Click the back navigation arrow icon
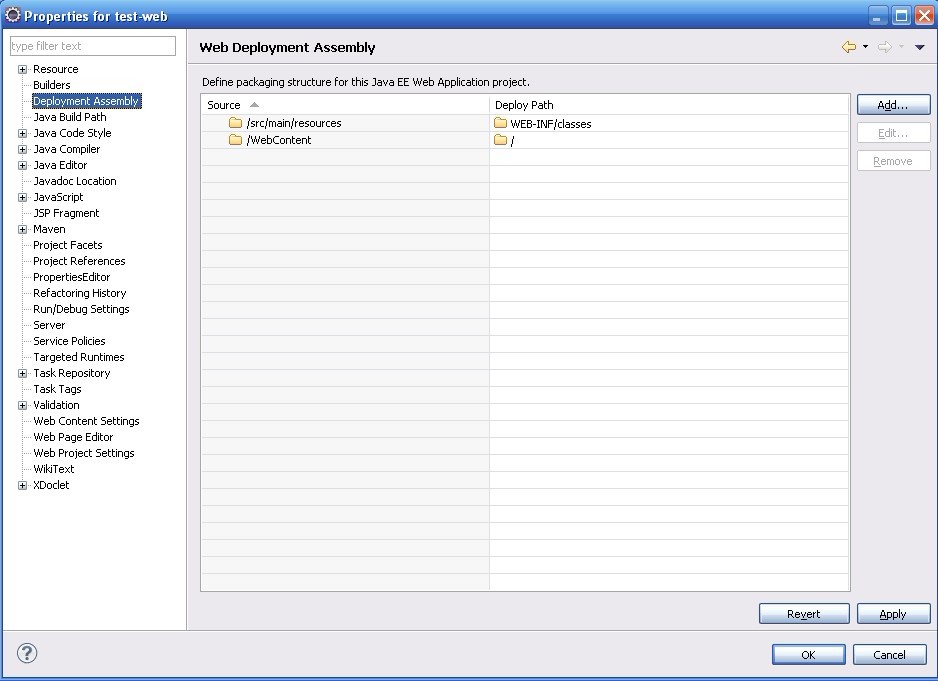 click(x=848, y=47)
